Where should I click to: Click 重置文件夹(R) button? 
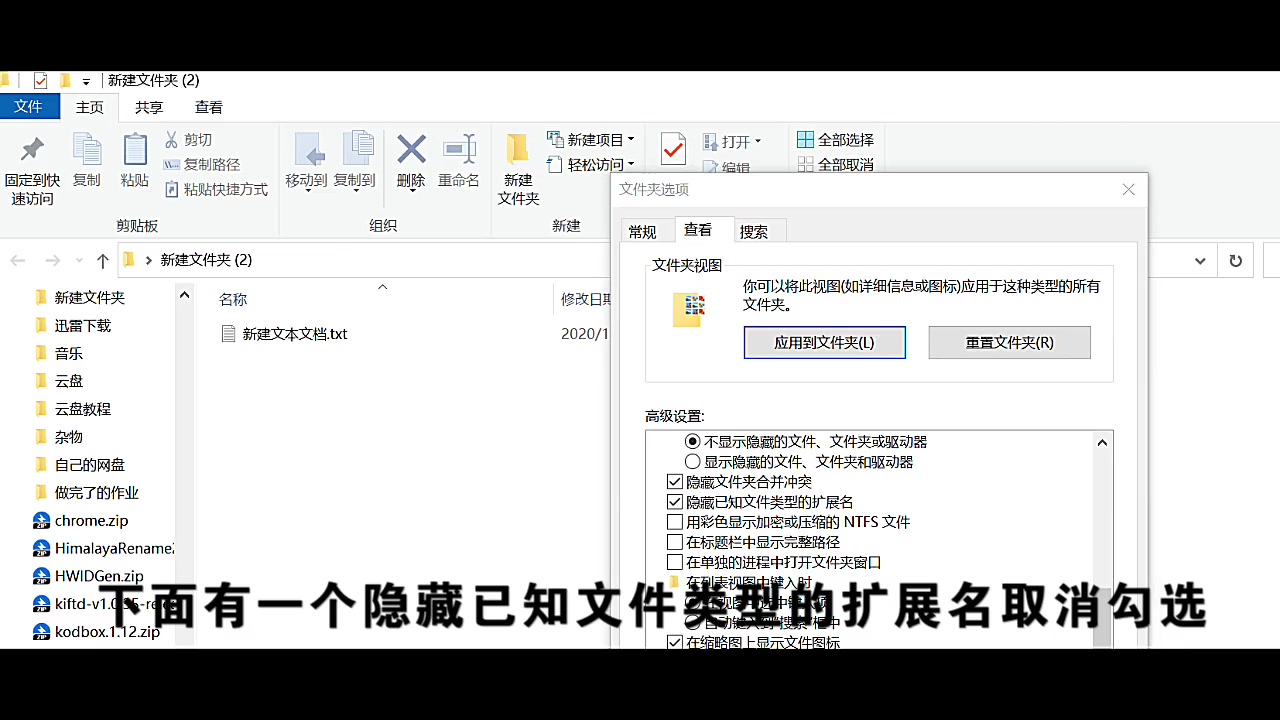click(x=1010, y=342)
